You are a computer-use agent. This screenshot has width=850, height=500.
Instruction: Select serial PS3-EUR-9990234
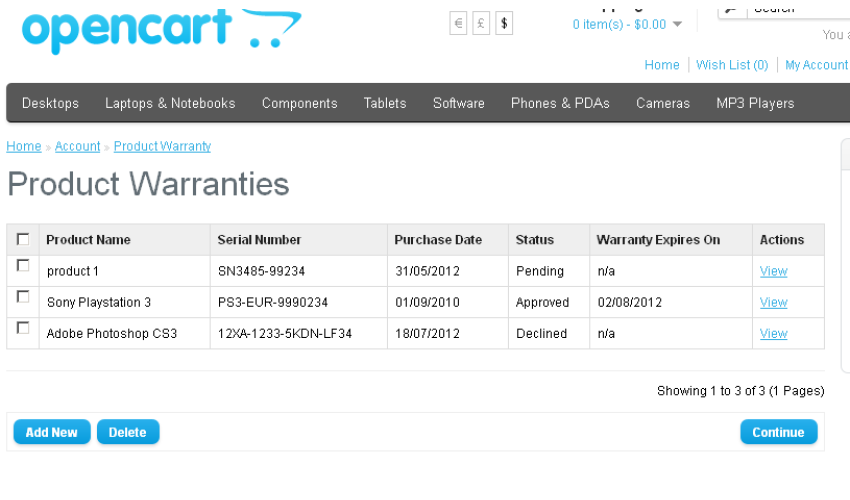pos(273,303)
